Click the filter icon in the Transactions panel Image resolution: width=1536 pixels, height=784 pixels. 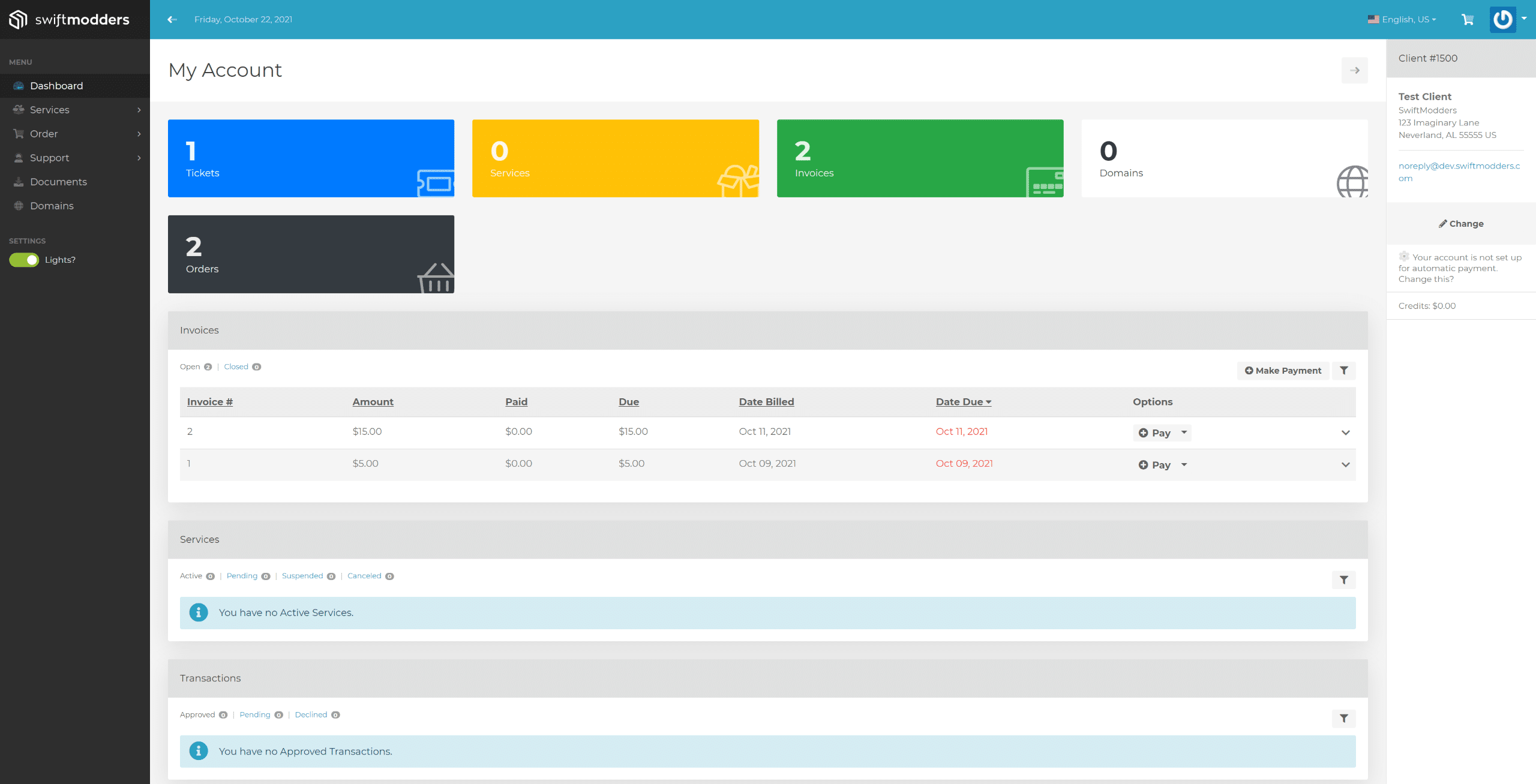[1344, 718]
